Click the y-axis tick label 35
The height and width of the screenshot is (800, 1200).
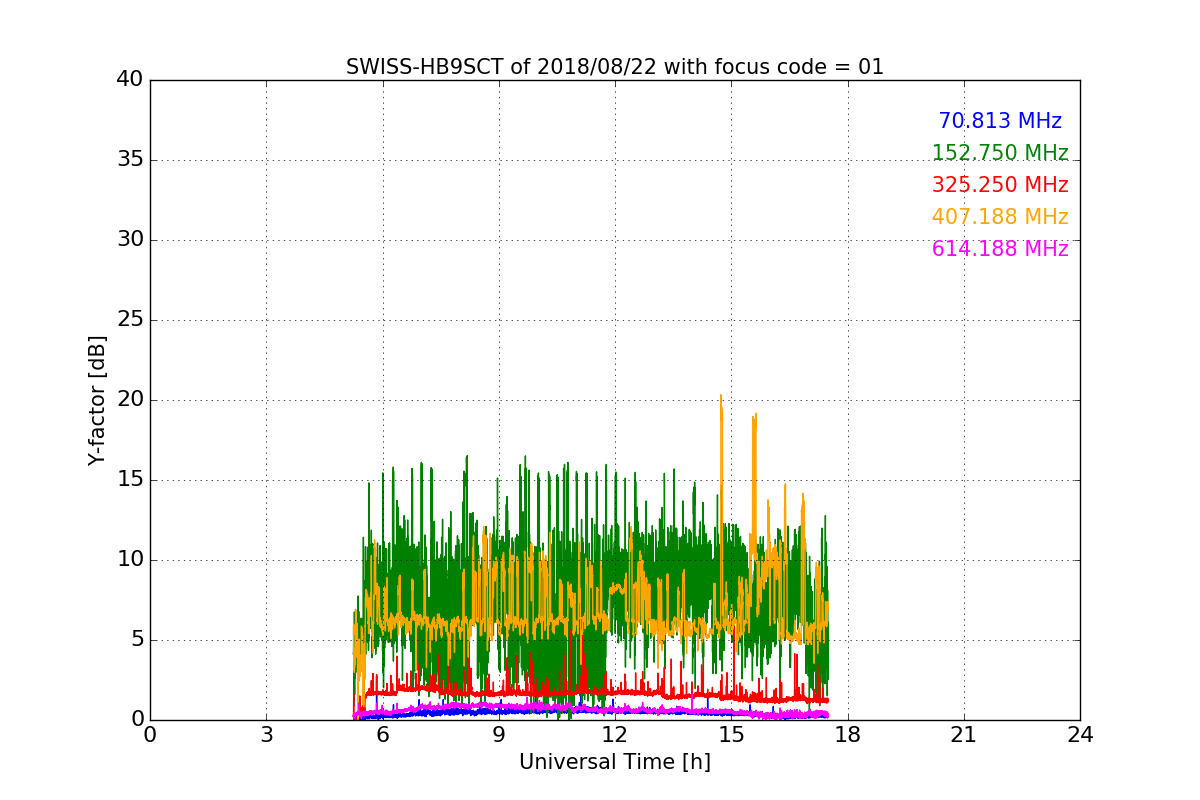point(130,160)
